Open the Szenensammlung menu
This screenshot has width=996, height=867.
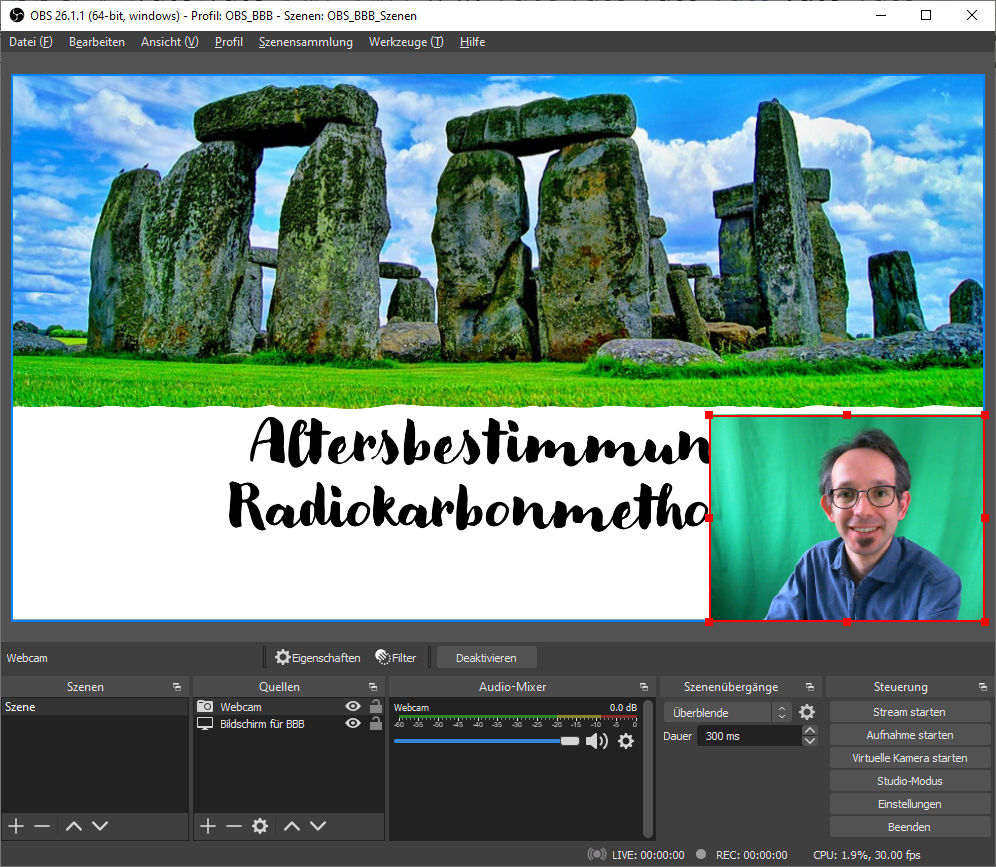point(305,42)
